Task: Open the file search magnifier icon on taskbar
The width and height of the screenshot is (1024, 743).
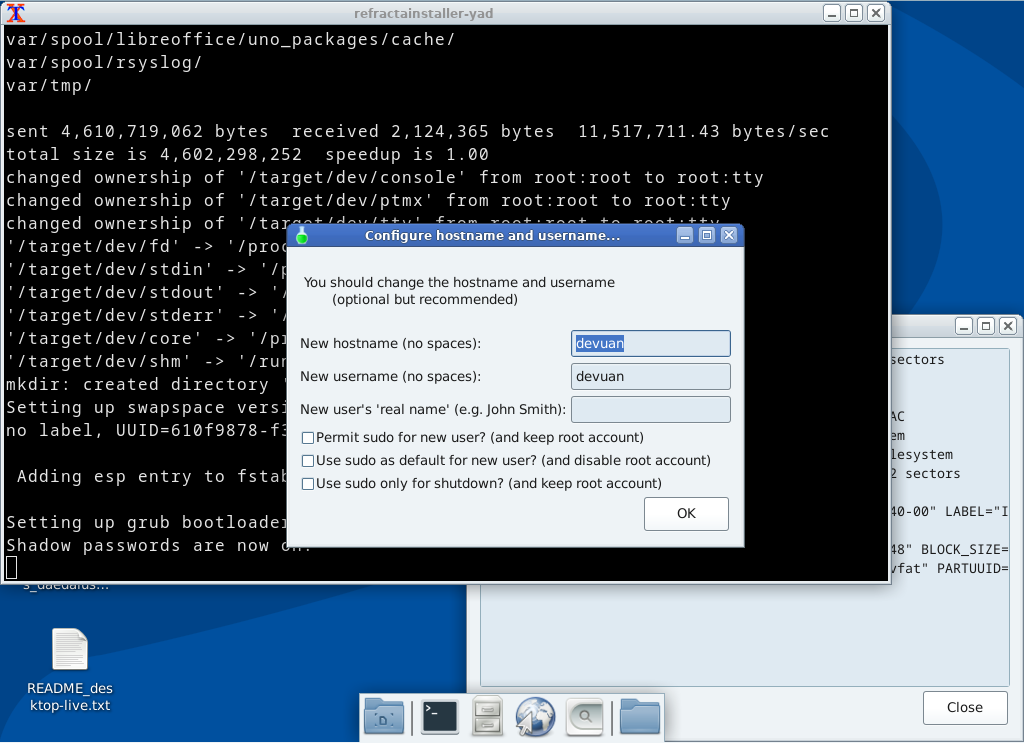Action: pos(583,716)
